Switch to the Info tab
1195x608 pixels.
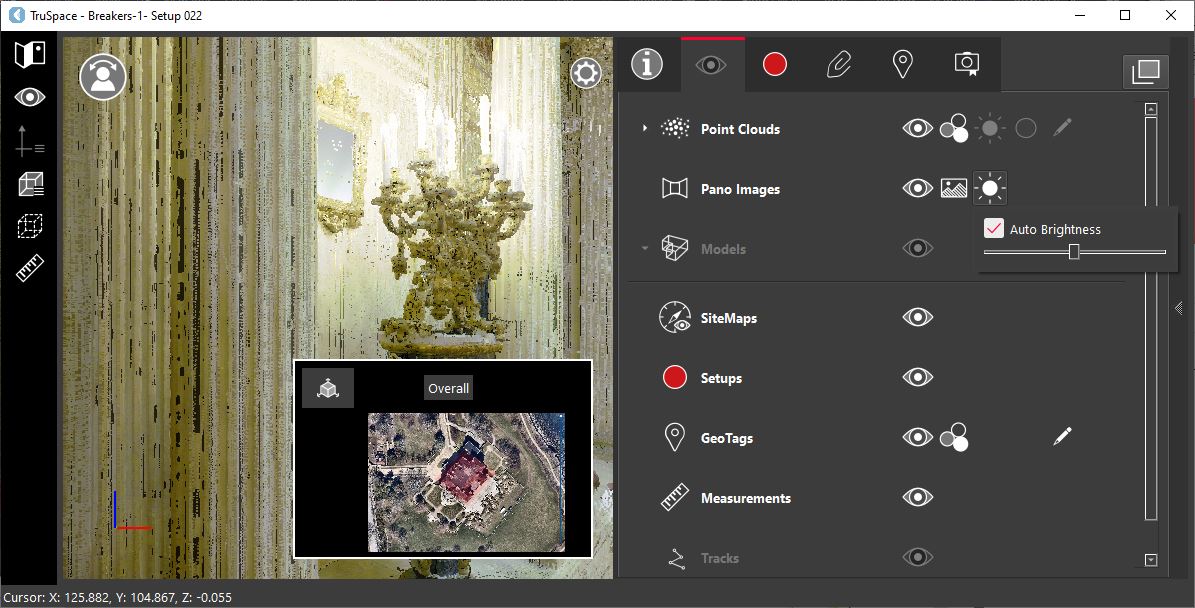(x=647, y=65)
